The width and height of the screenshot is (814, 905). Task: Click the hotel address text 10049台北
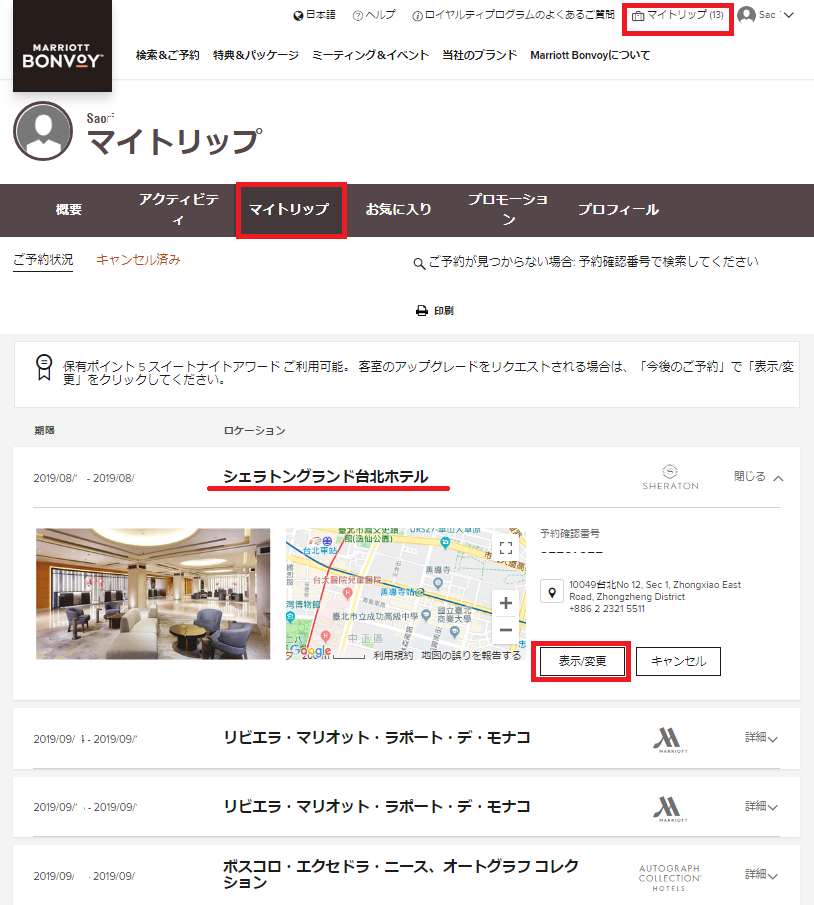click(655, 590)
